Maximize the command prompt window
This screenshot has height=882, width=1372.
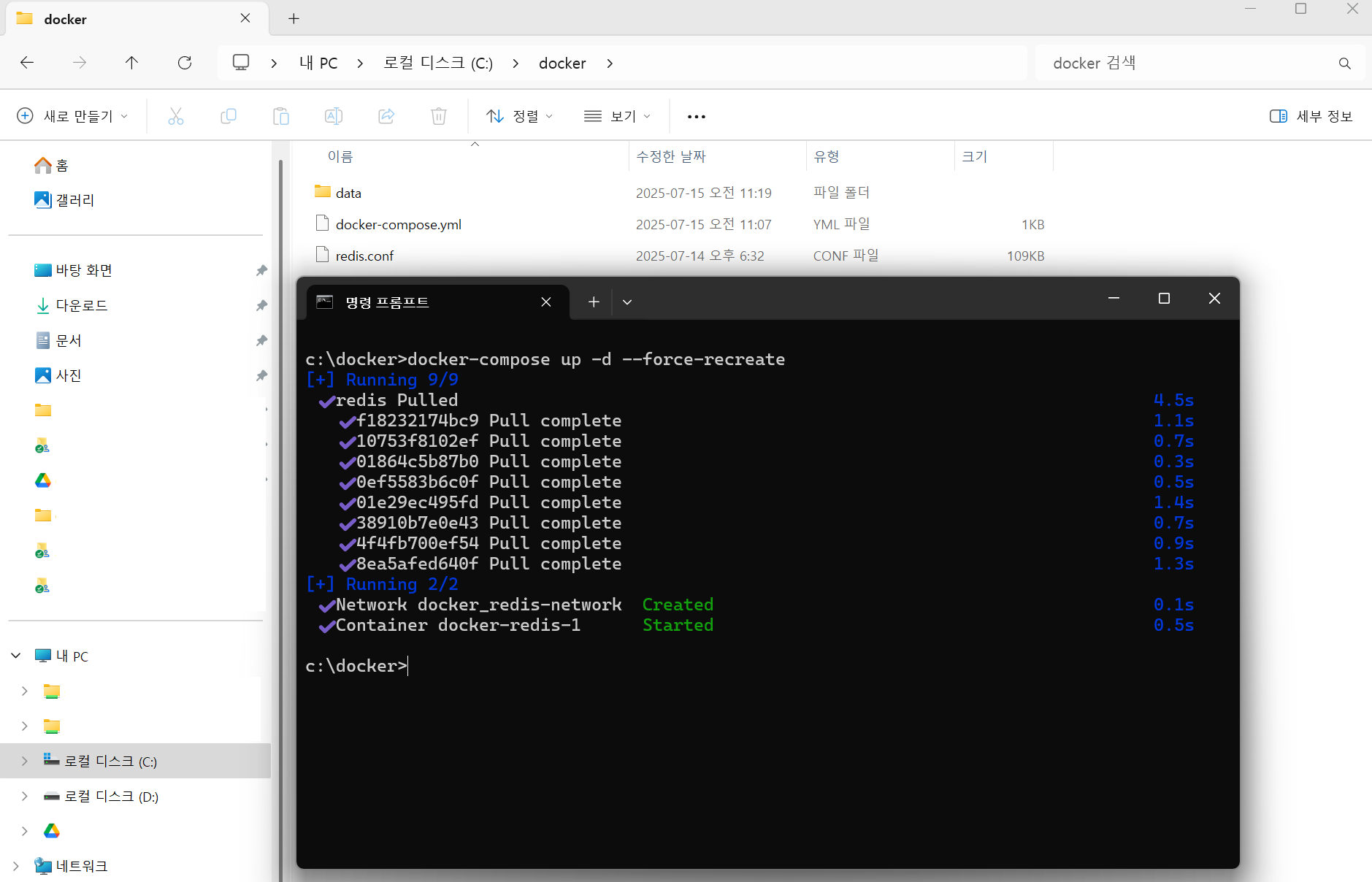(1164, 299)
